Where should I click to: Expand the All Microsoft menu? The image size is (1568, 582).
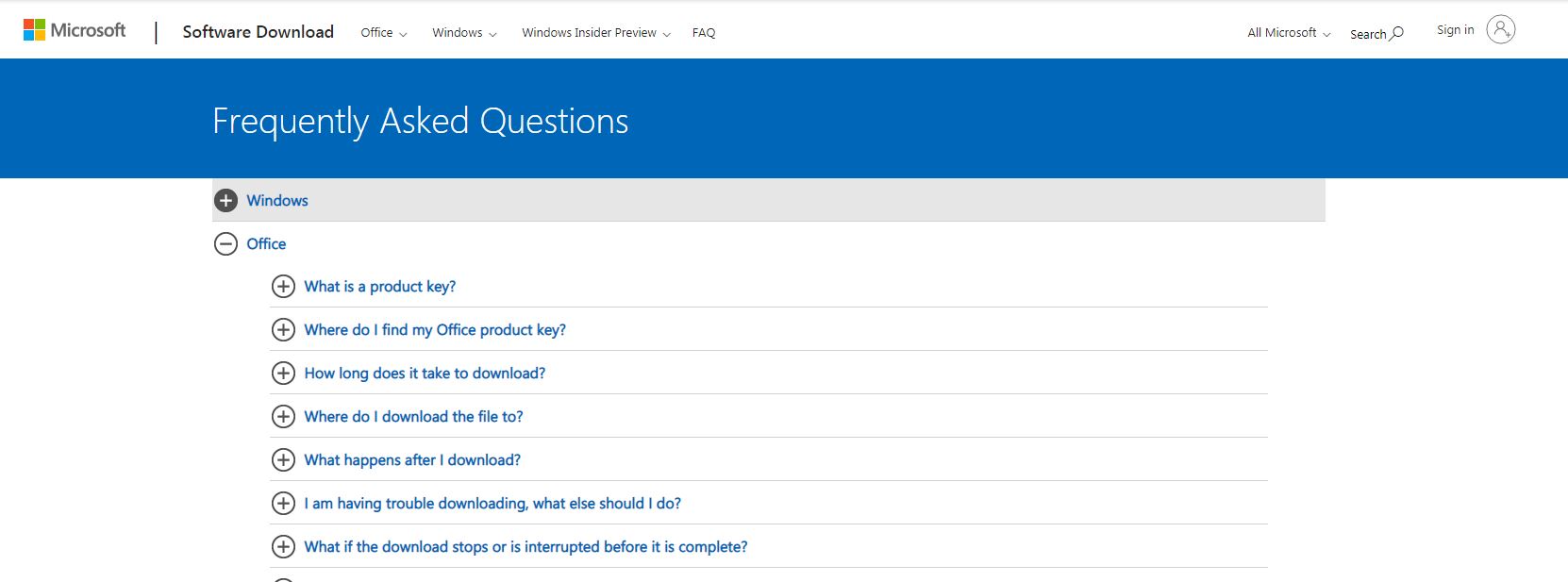1288,33
